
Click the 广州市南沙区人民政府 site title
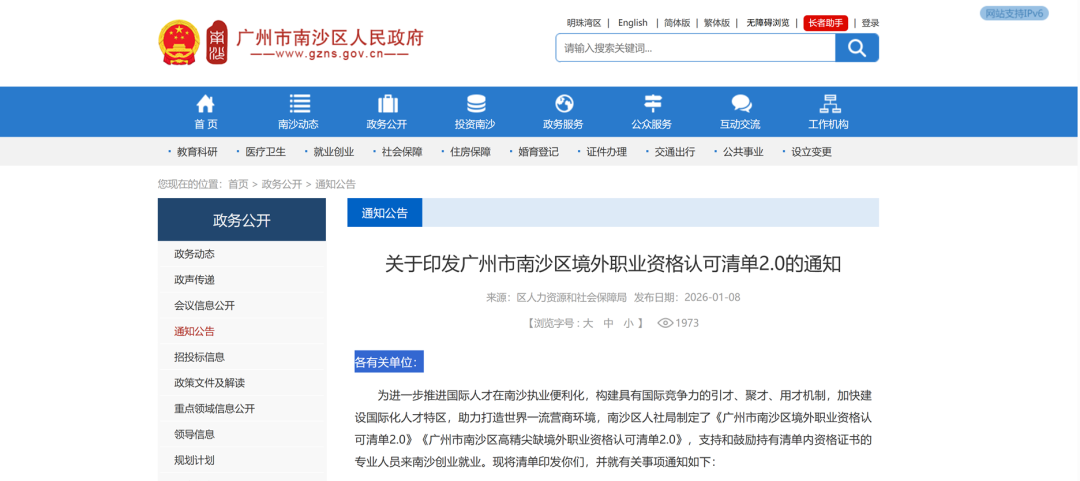[x=330, y=37]
